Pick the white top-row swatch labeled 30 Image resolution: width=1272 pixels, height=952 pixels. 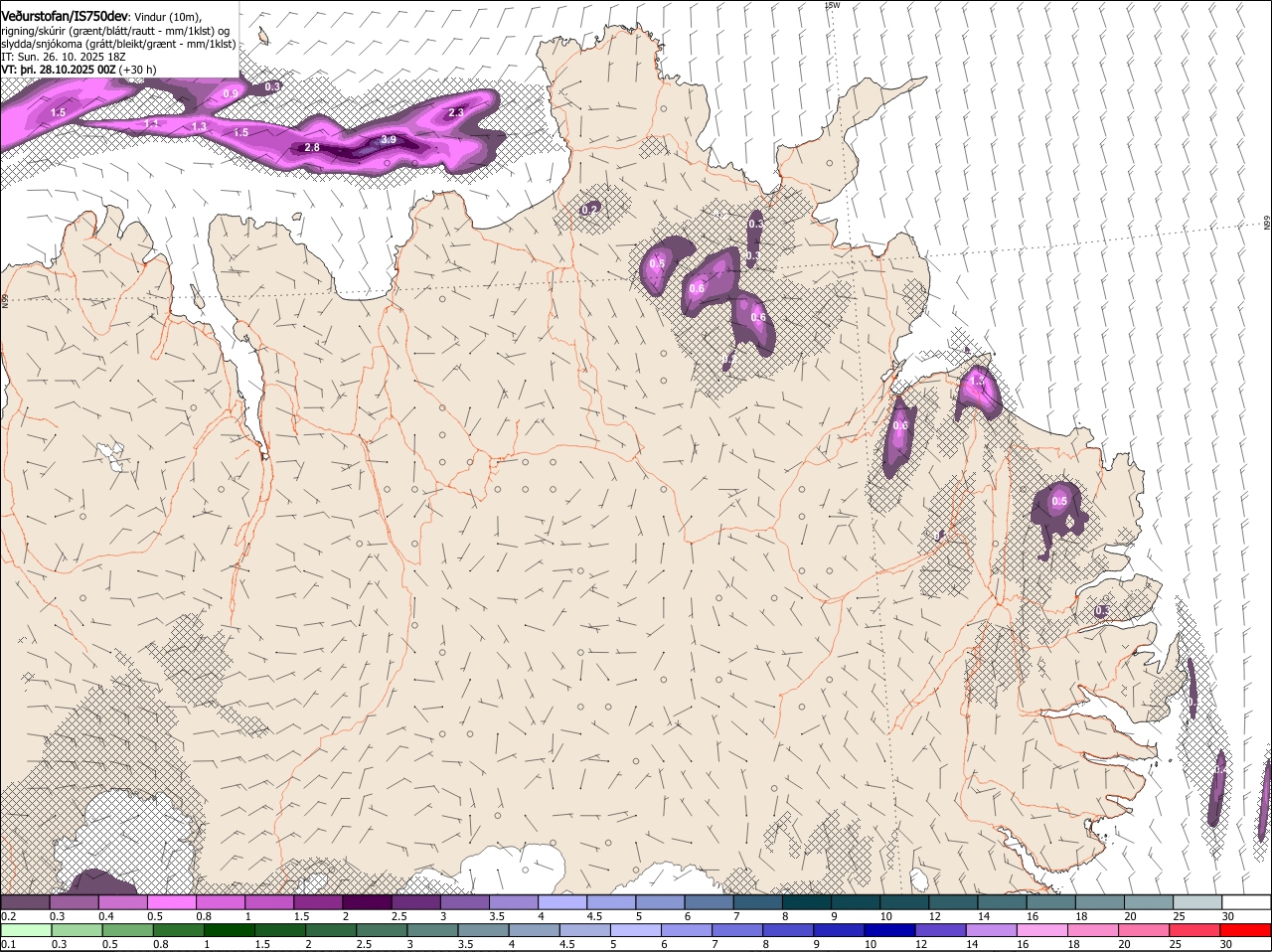(1246, 901)
